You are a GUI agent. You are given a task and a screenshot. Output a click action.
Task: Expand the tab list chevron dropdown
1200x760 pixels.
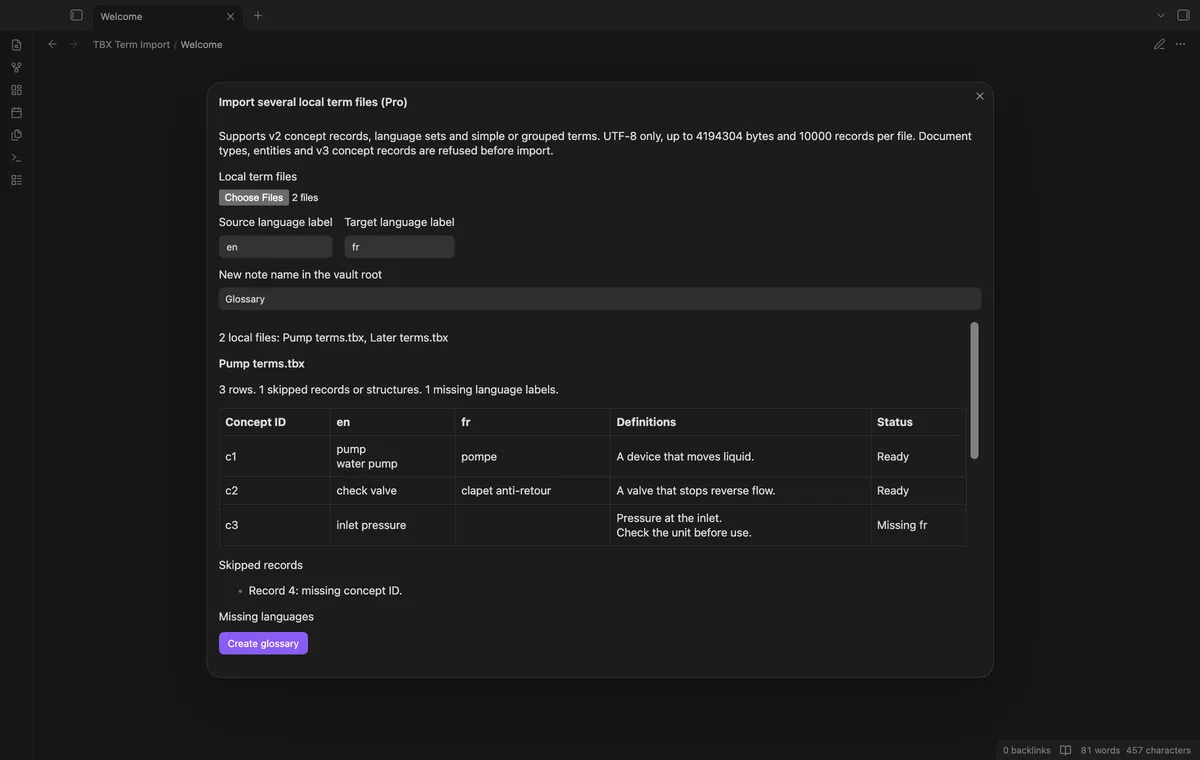click(1161, 15)
